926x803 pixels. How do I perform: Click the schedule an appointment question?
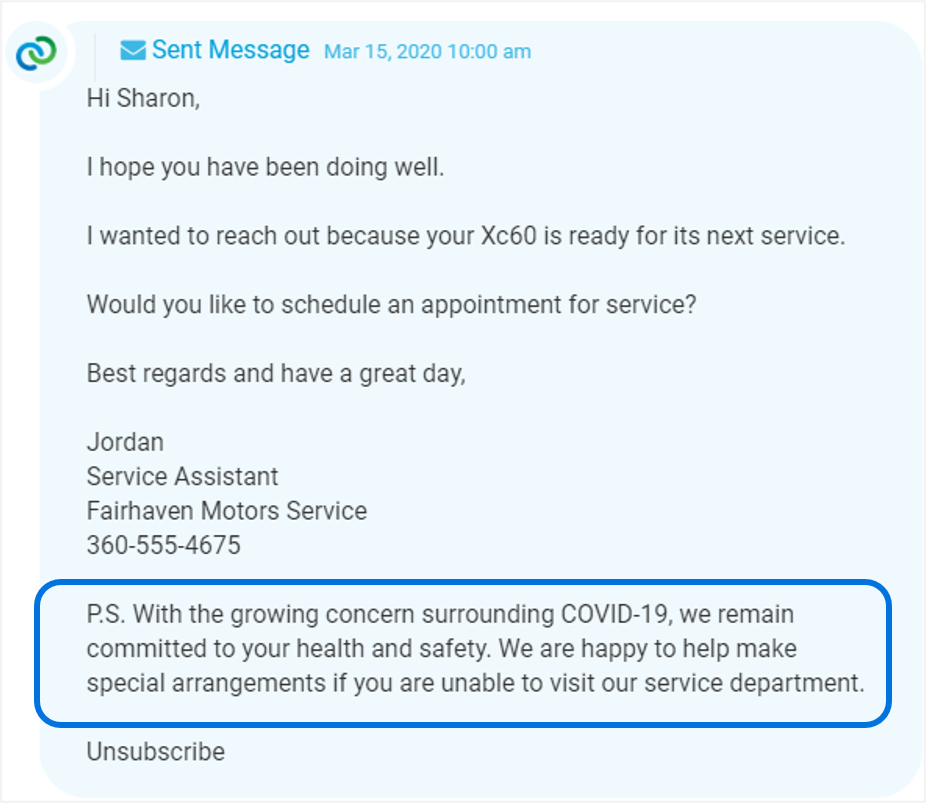[392, 305]
